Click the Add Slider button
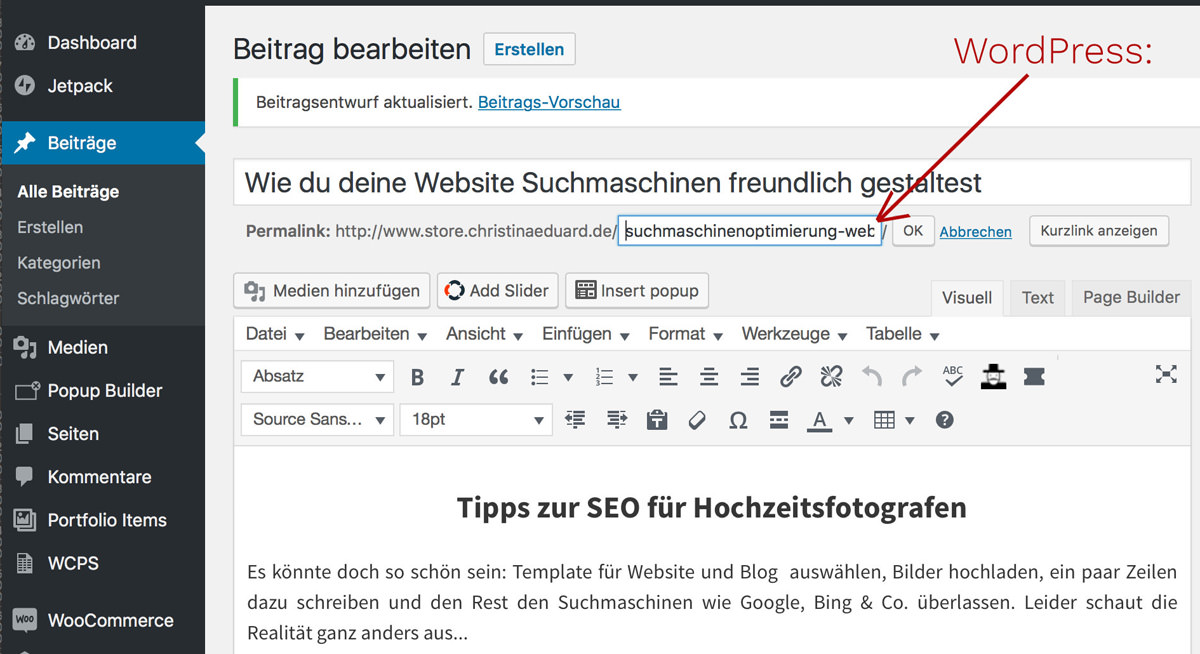The width and height of the screenshot is (1200, 654). pyautogui.click(x=497, y=291)
